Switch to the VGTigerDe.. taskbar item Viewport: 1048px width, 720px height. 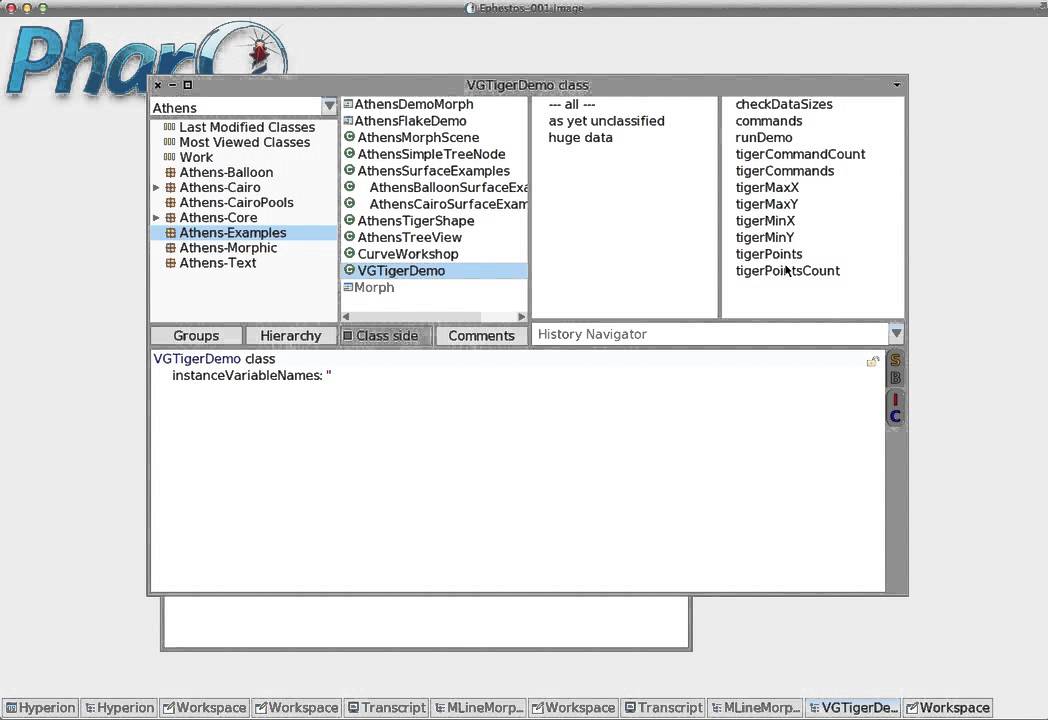853,707
